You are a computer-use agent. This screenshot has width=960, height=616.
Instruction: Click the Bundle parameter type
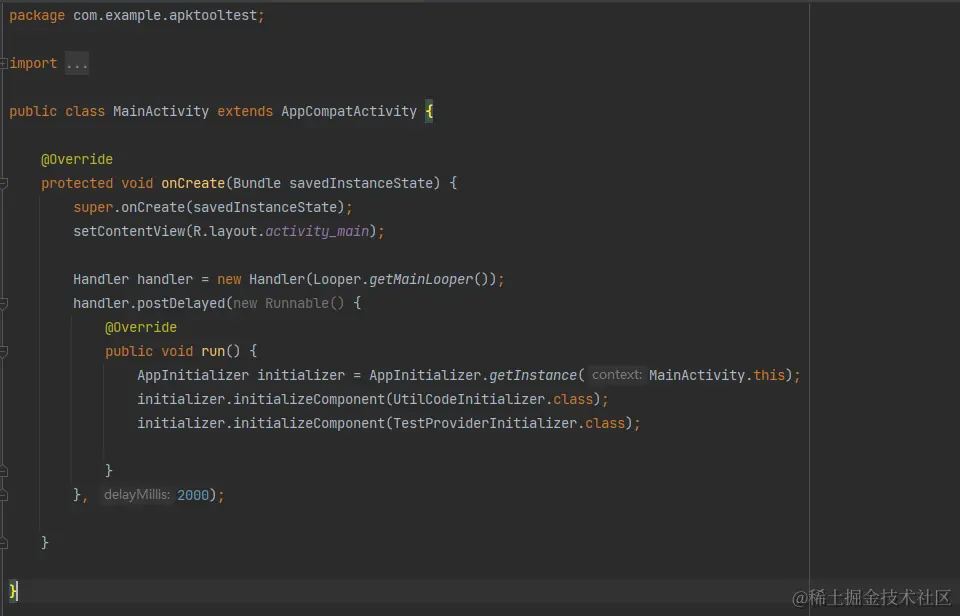tap(257, 183)
